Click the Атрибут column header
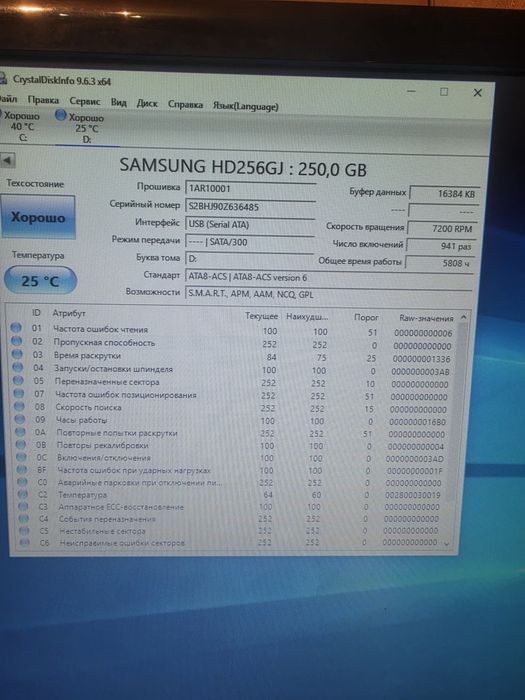This screenshot has width=525, height=700. (x=69, y=313)
